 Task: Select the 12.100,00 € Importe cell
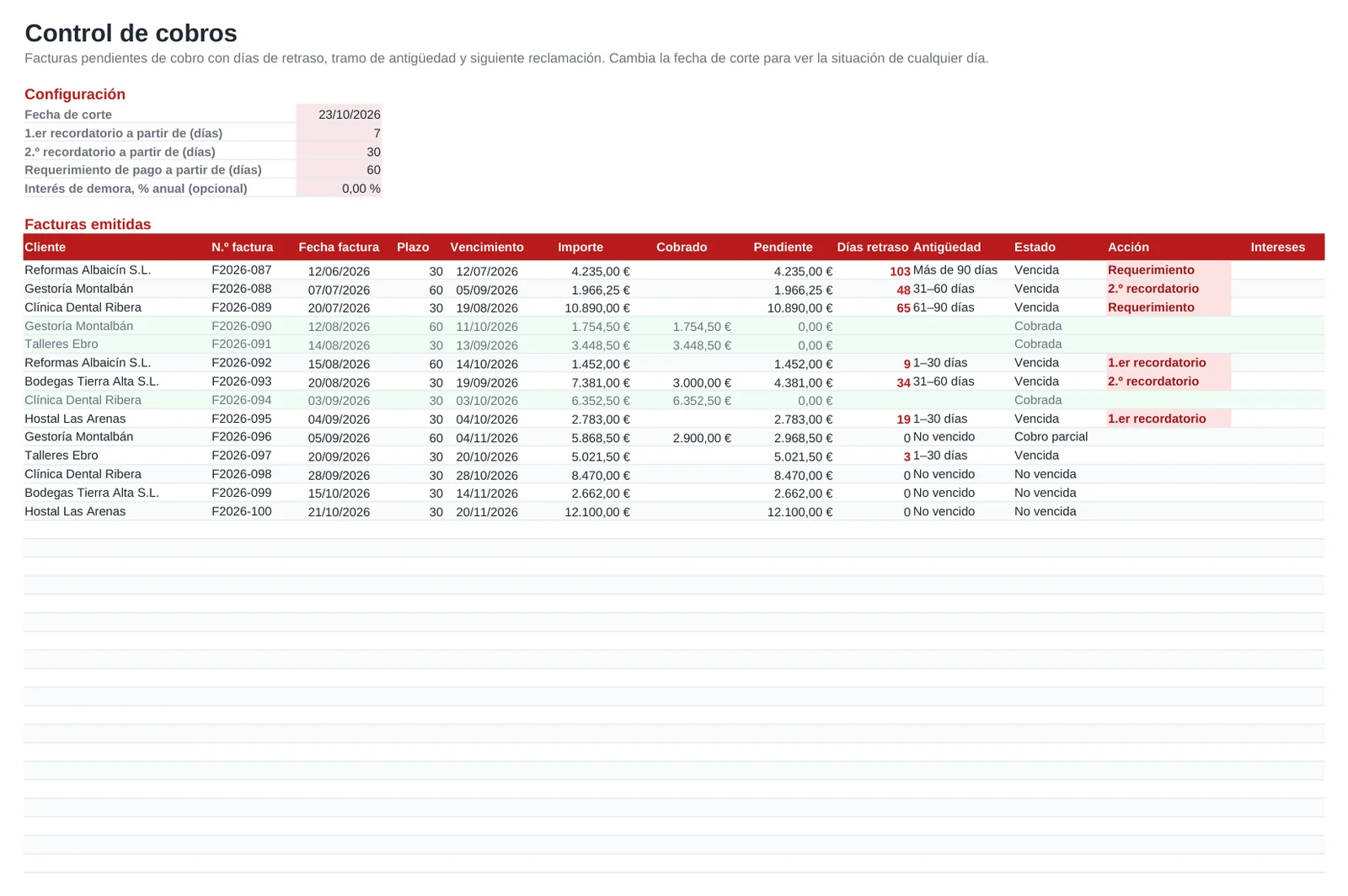tap(597, 512)
